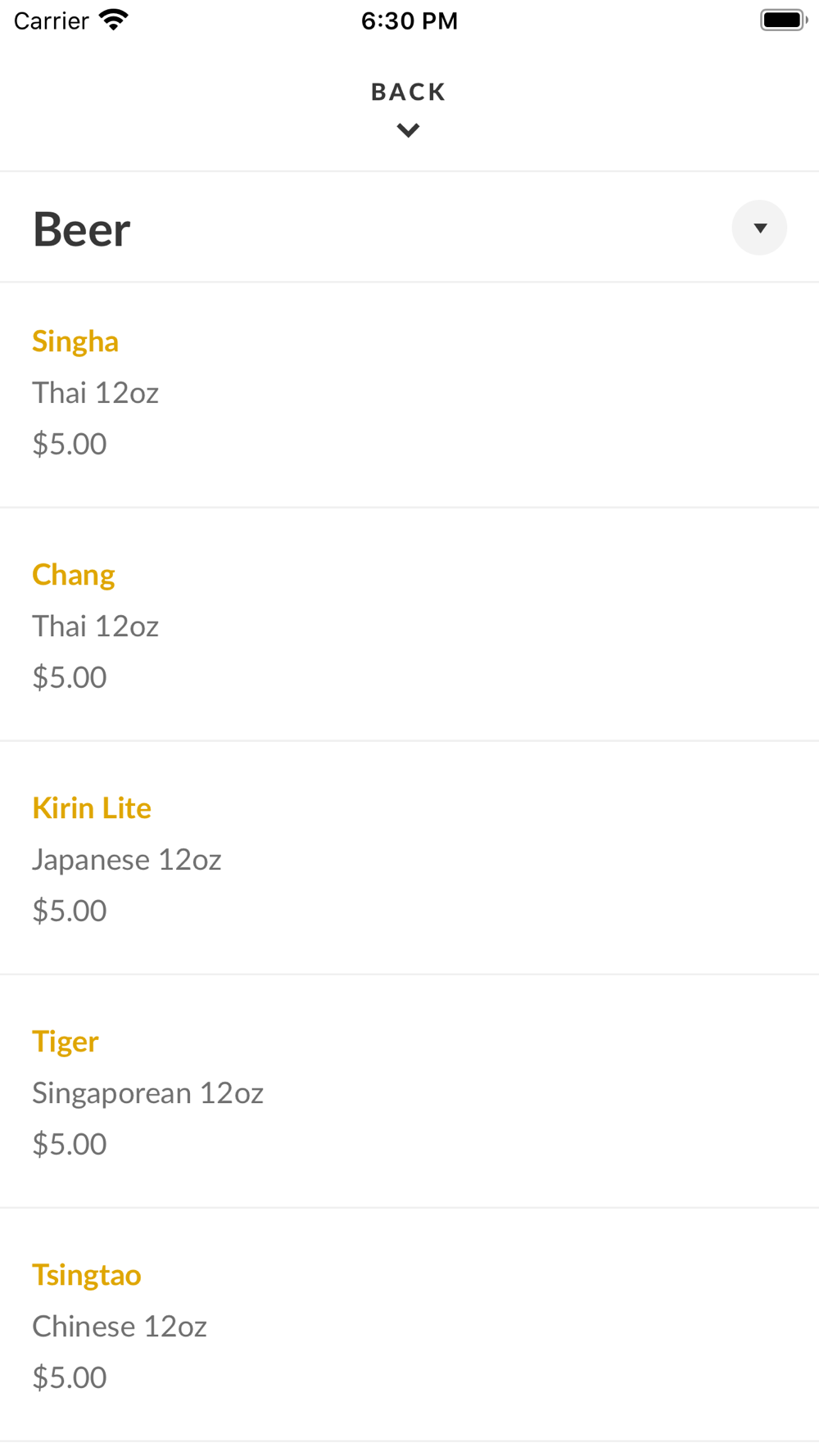This screenshot has width=819, height=1456.
Task: Click Kirin Lite's $5.00 price
Action: point(70,911)
